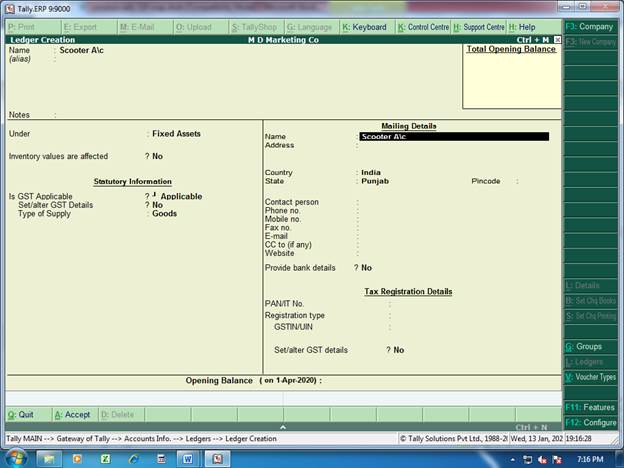Click the F3: Company sidebar button
The height and width of the screenshot is (468, 624).
590,27
